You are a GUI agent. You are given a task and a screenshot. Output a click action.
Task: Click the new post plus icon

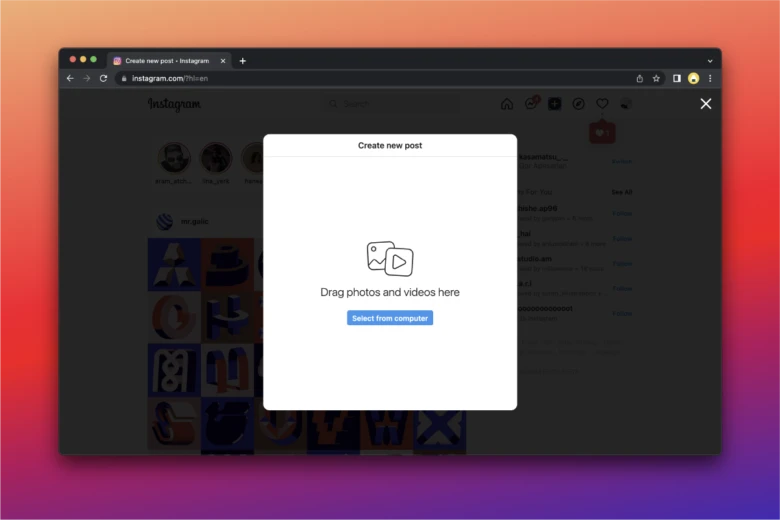554,104
